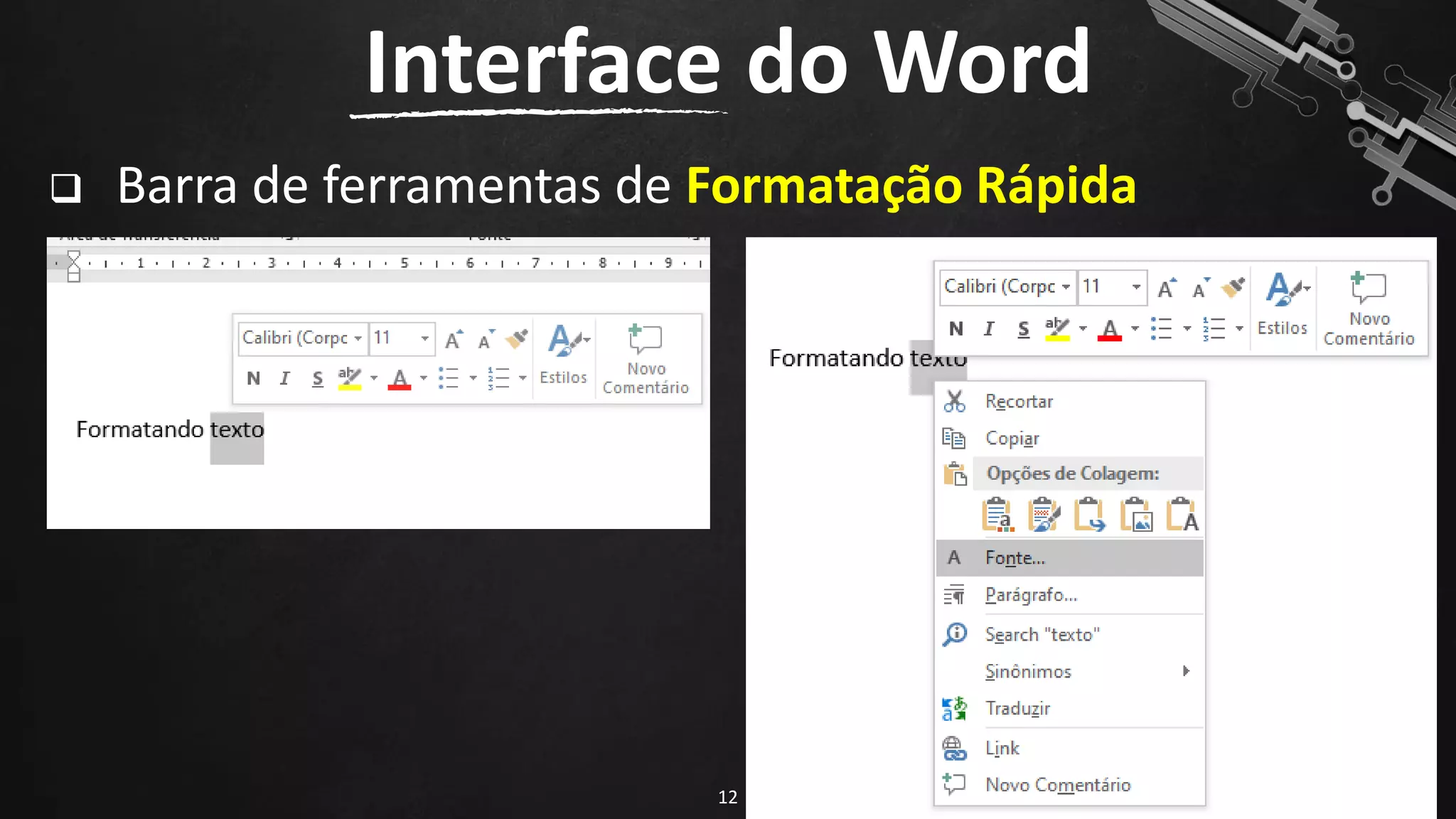Open Estilos in right mini toolbar

point(1283,304)
